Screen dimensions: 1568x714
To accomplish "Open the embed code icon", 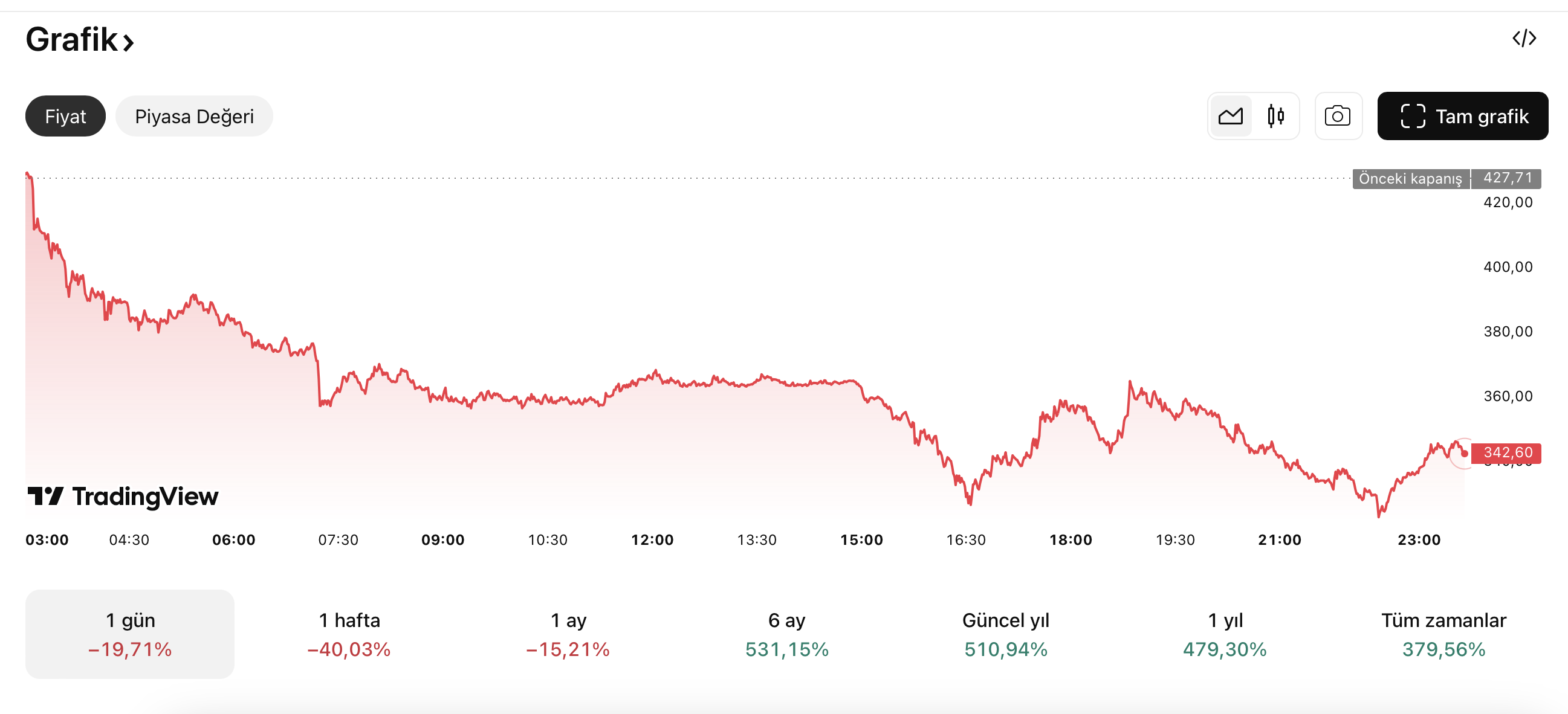I will tap(1523, 39).
